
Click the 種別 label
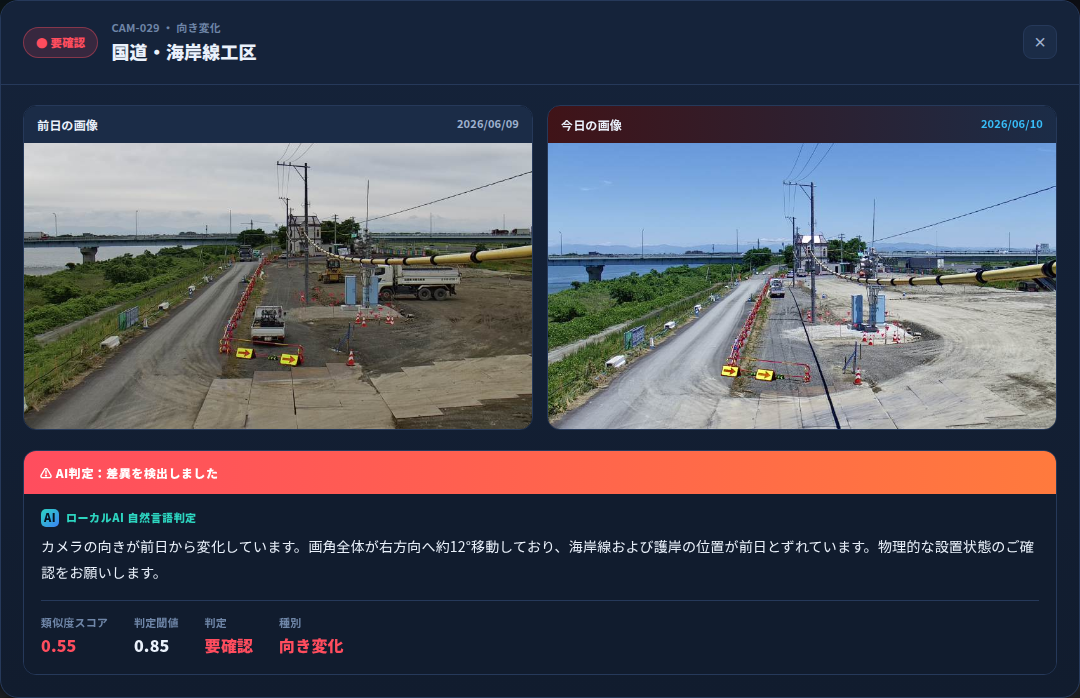[290, 623]
